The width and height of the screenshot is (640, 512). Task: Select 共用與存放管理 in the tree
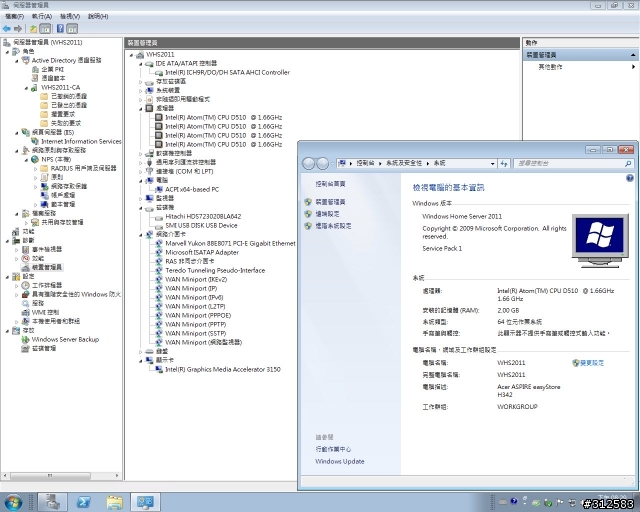tap(62, 222)
